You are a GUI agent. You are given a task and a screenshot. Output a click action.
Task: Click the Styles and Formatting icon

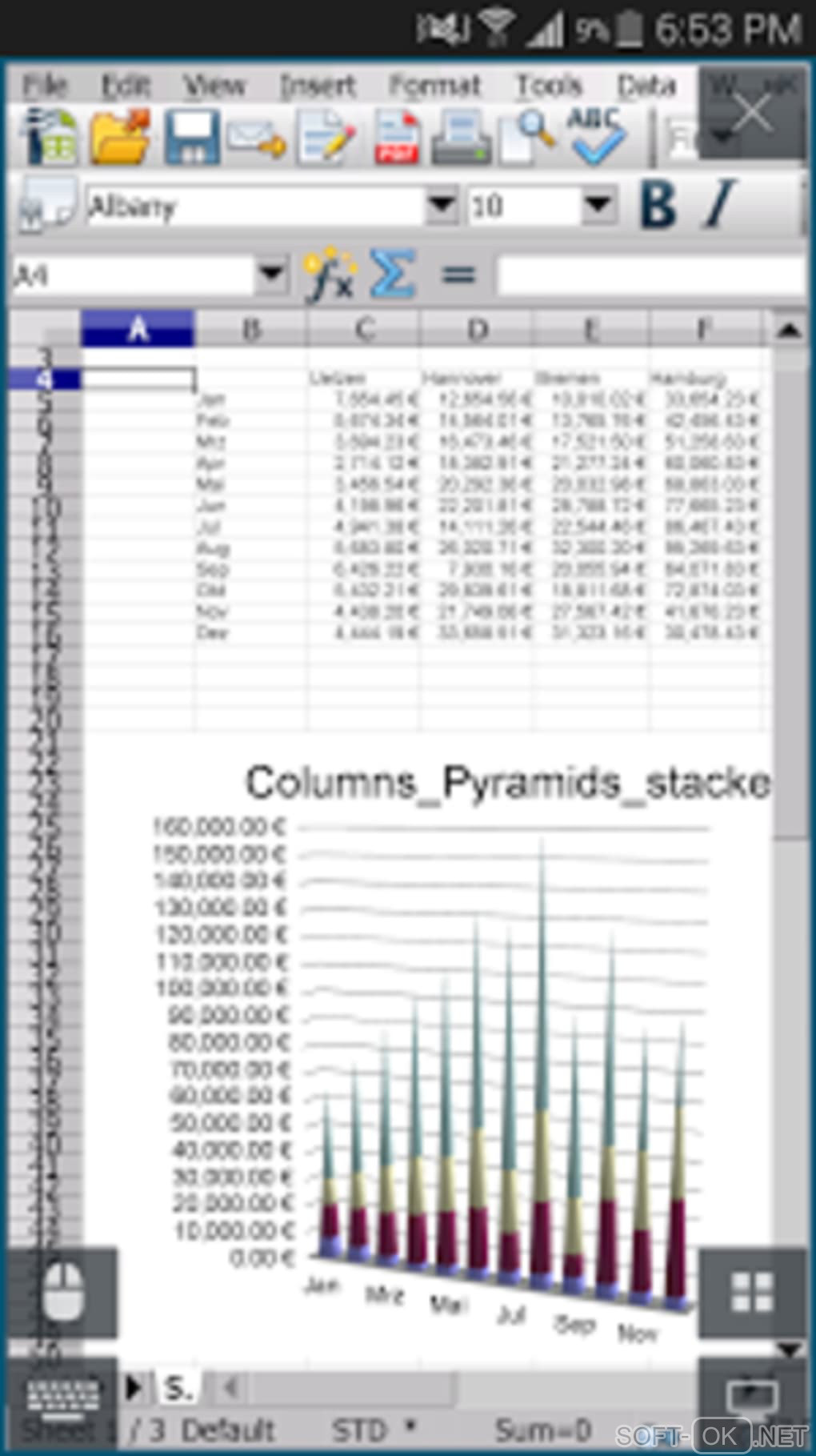46,206
